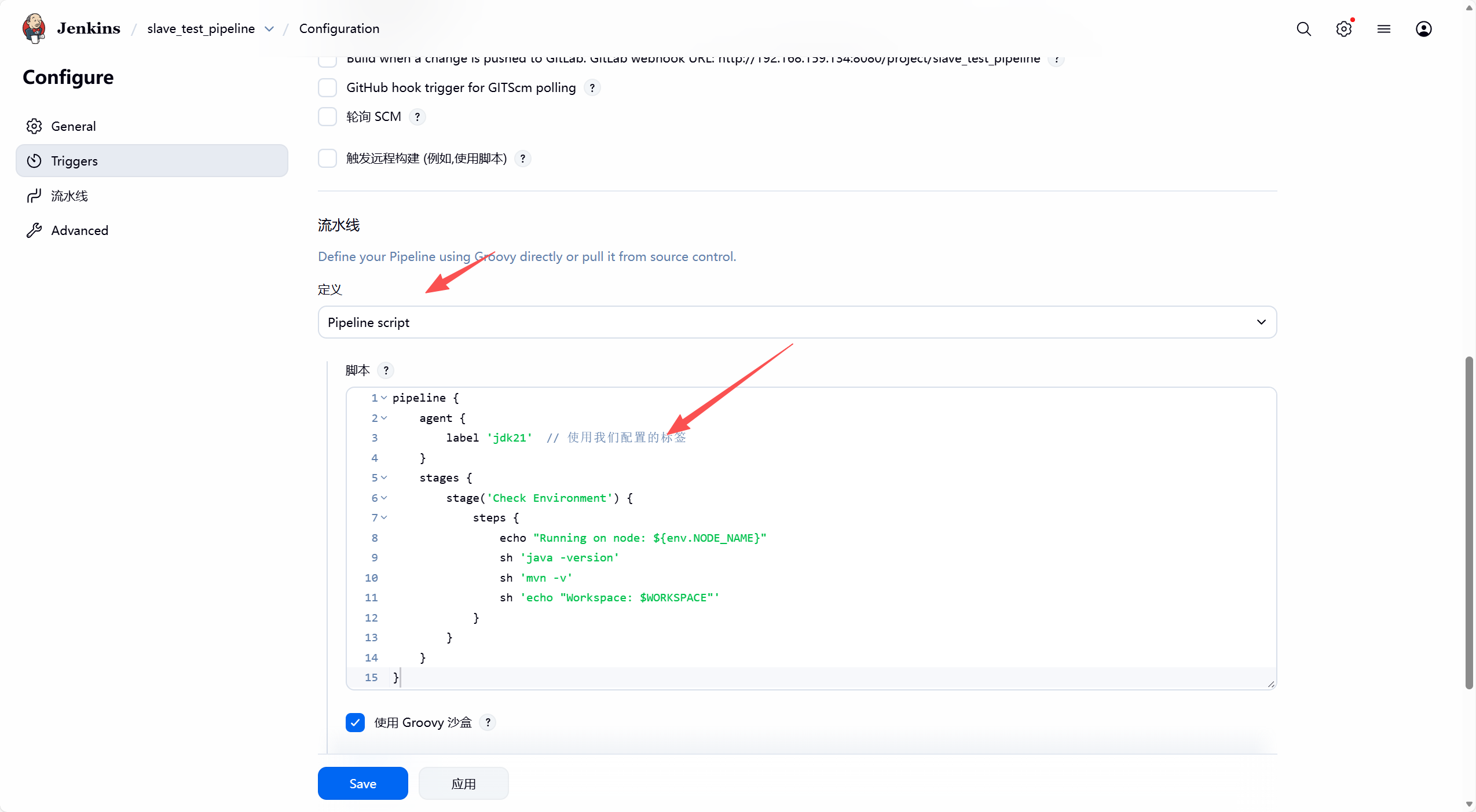
Task: Click the Jenkins butler logo icon
Action: click(34, 28)
